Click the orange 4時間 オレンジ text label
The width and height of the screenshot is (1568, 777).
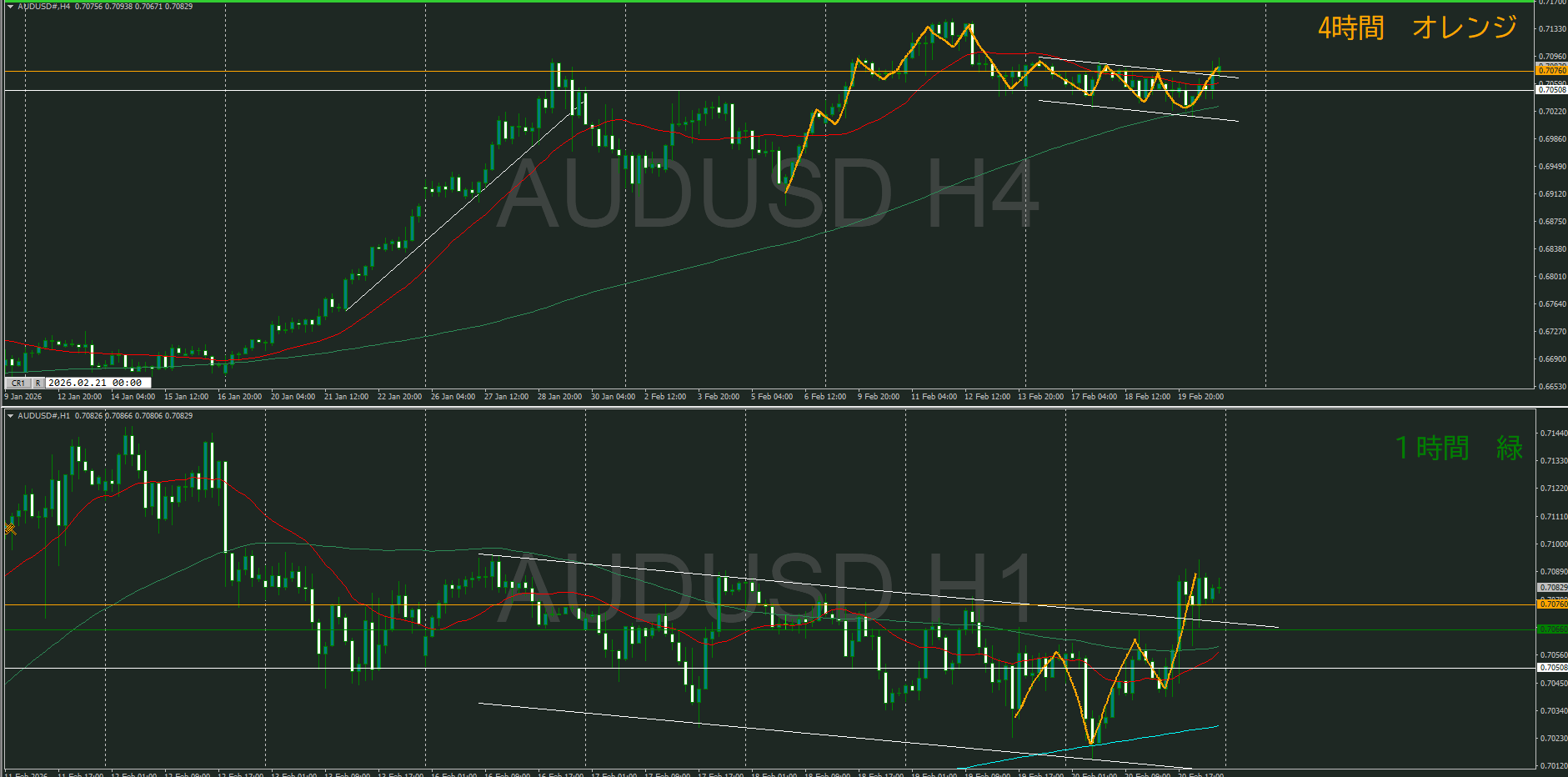click(1416, 28)
